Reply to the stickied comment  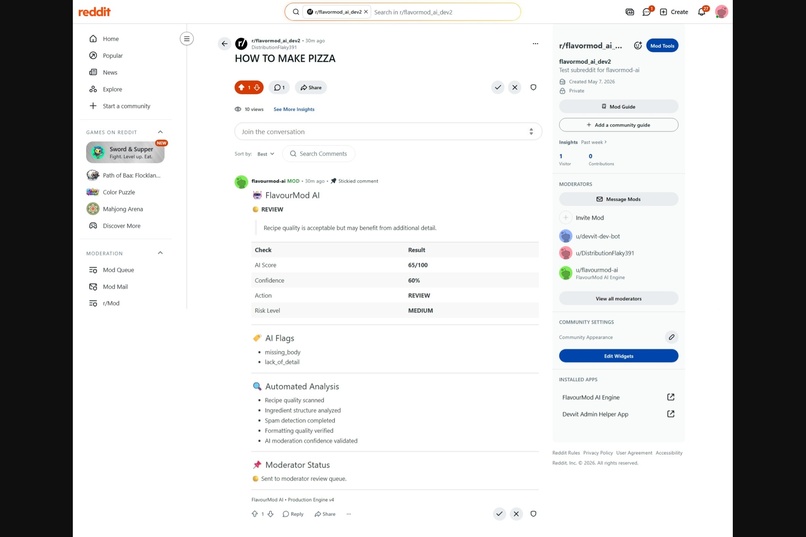tap(293, 514)
